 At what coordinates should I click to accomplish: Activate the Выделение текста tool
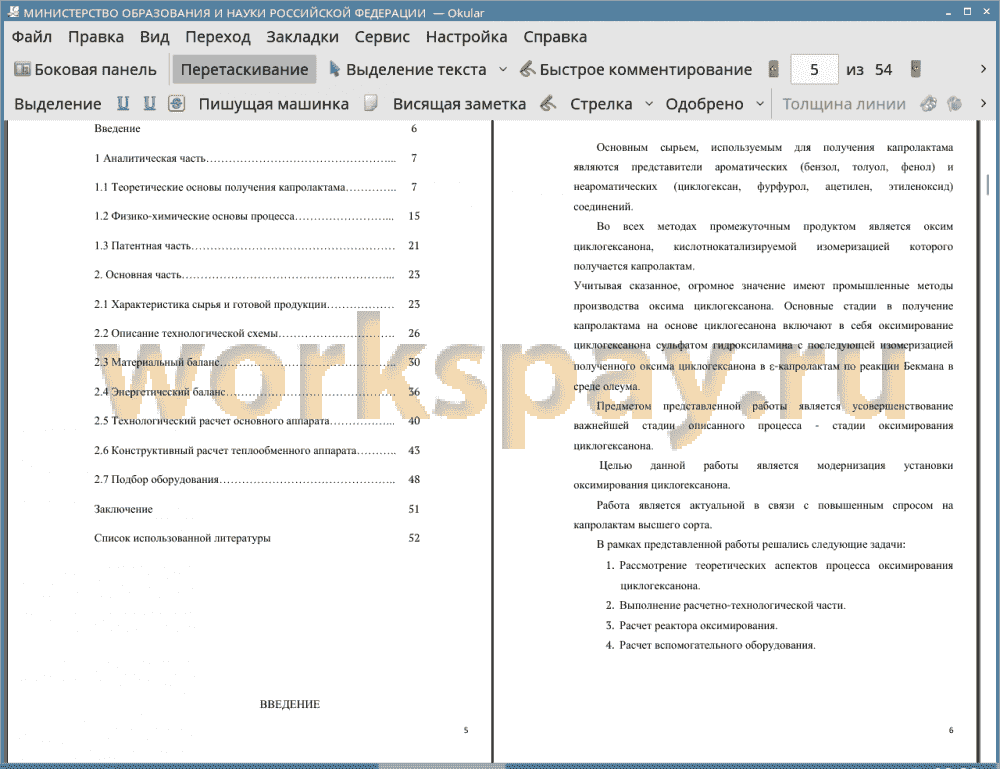point(408,70)
